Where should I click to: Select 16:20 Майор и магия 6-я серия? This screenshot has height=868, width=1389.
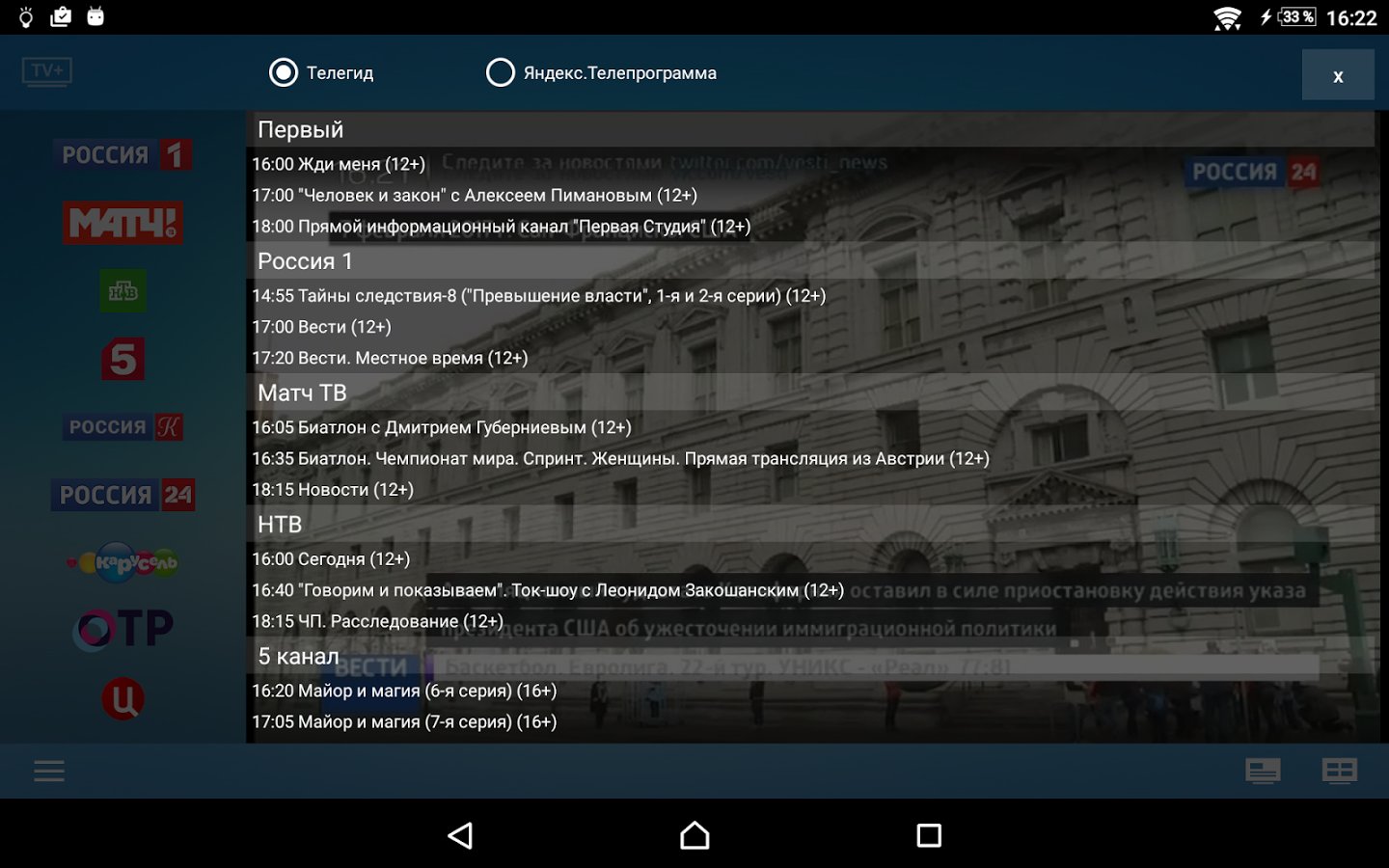click(x=404, y=690)
